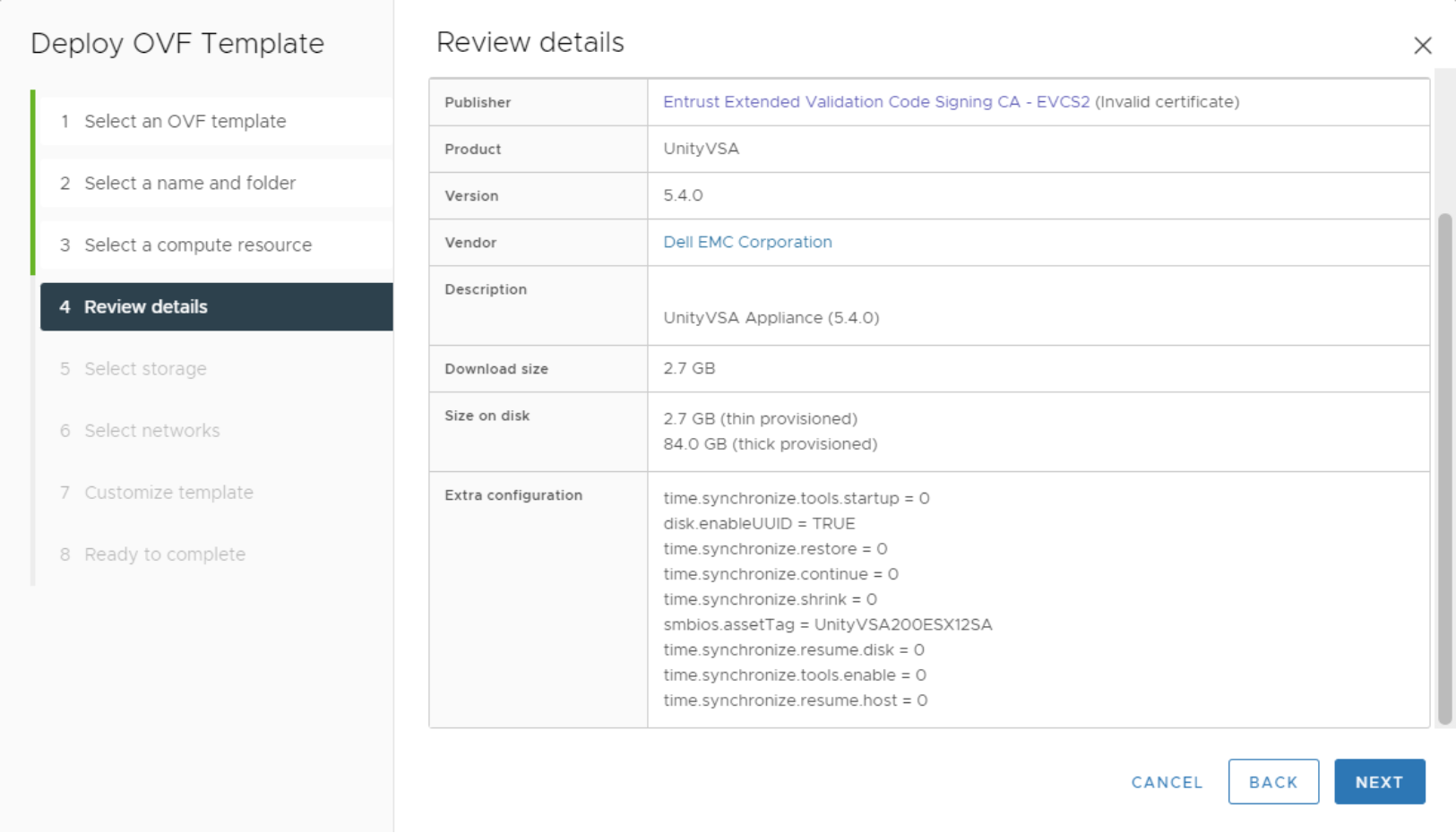Click the Review details heading
1456x833 pixels.
tap(530, 42)
